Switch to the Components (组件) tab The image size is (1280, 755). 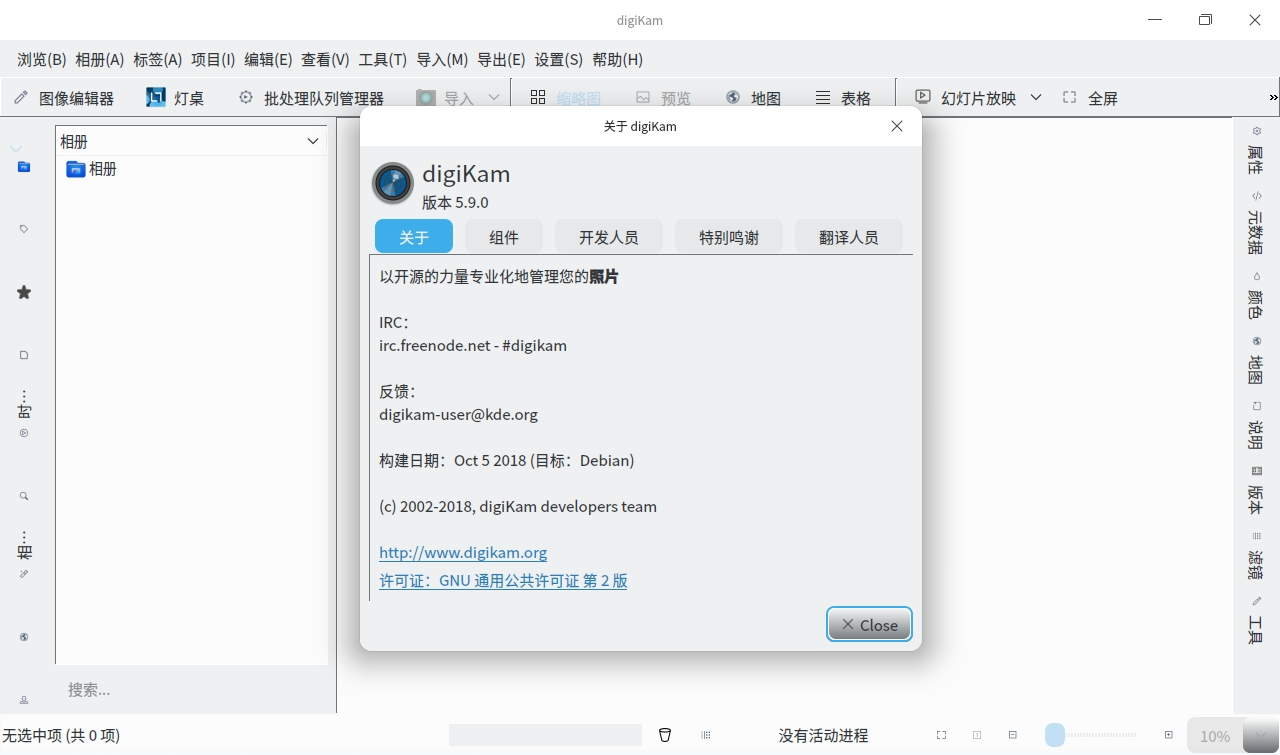(x=504, y=237)
